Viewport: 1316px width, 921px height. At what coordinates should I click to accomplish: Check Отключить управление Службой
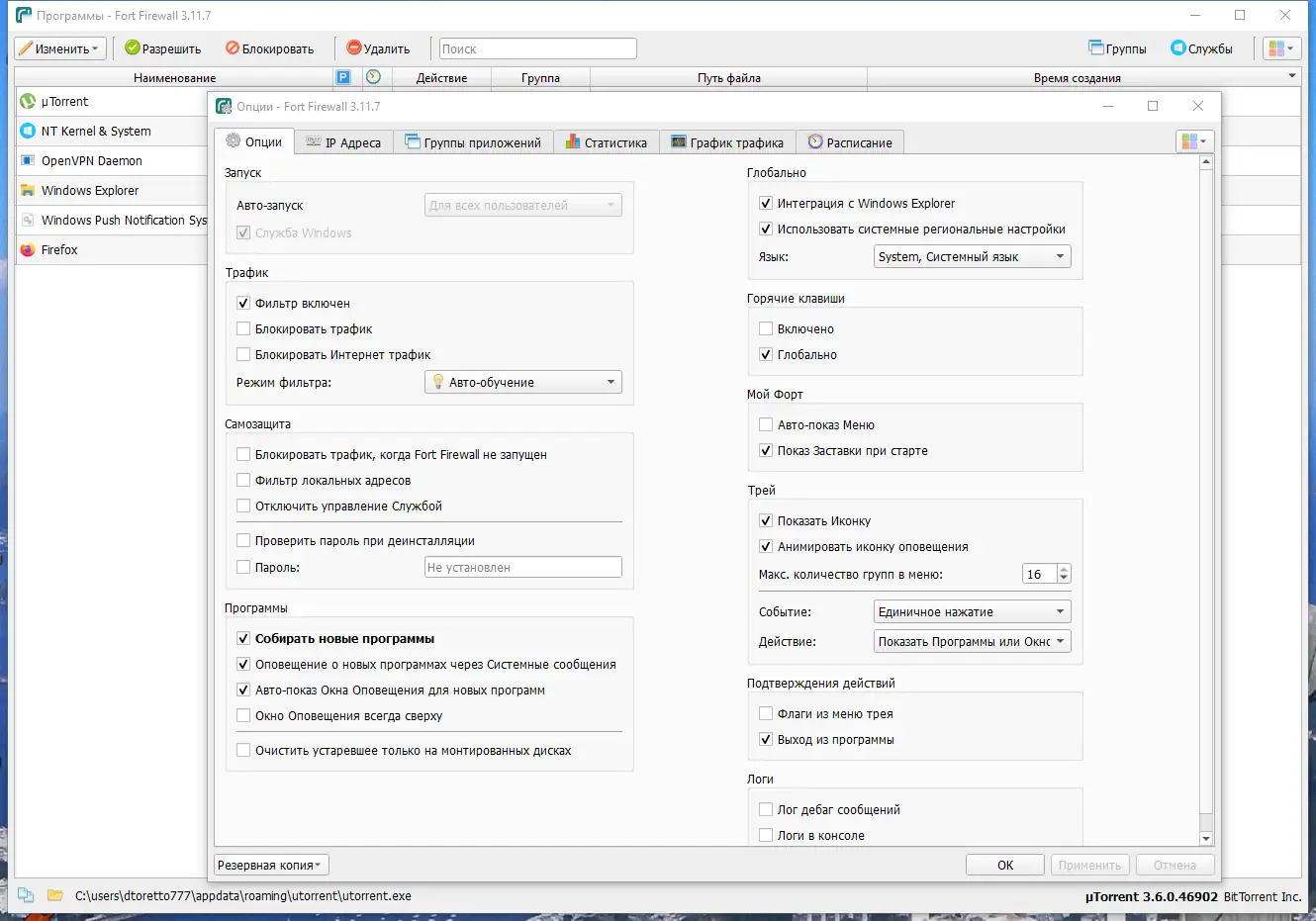[x=243, y=506]
